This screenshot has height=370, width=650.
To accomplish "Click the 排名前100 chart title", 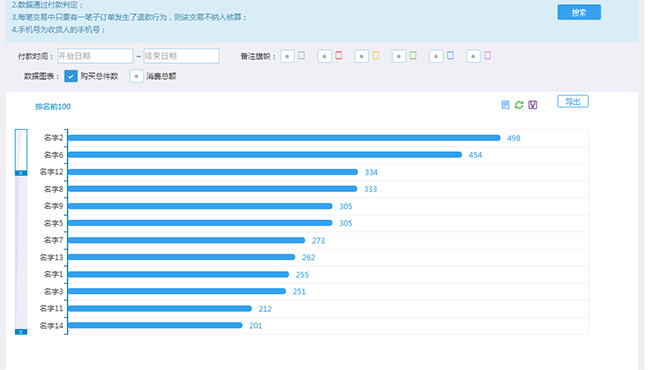I will pyautogui.click(x=53, y=106).
